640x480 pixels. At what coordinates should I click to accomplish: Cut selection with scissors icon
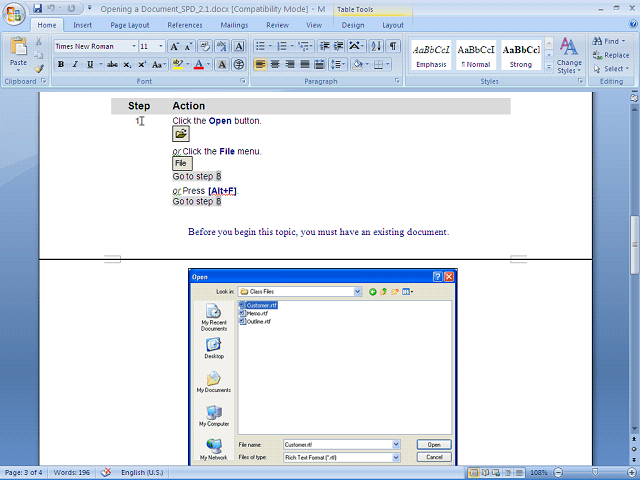[38, 41]
